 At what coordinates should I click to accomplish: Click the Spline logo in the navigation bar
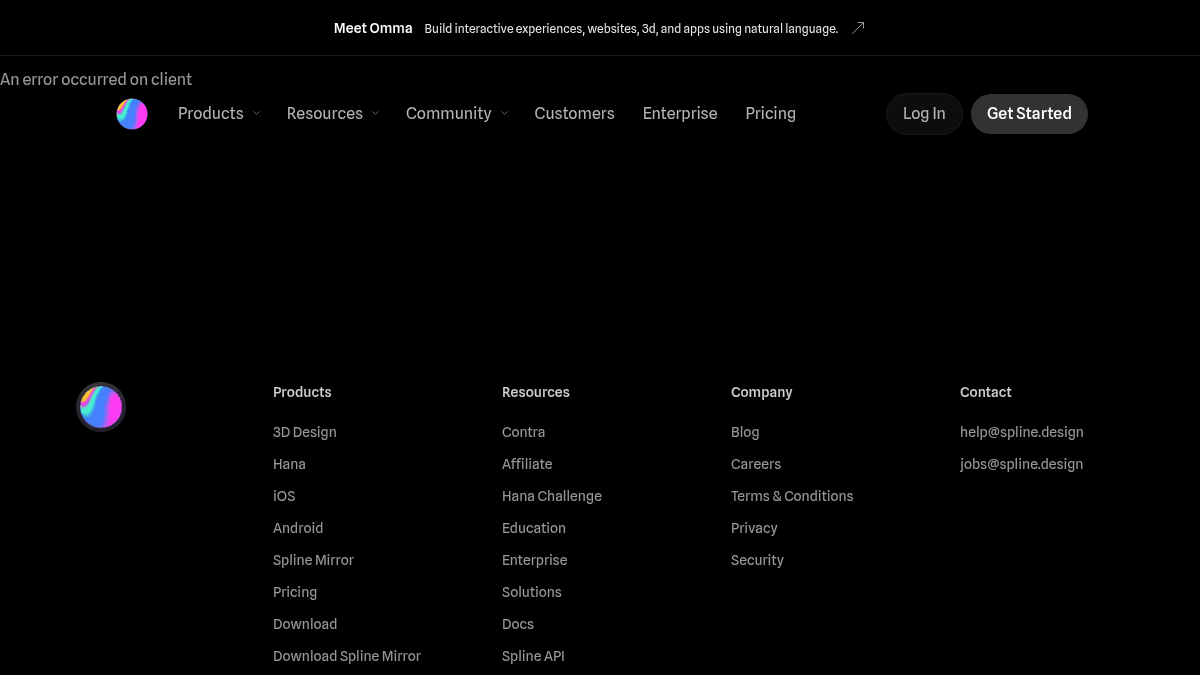coord(132,114)
